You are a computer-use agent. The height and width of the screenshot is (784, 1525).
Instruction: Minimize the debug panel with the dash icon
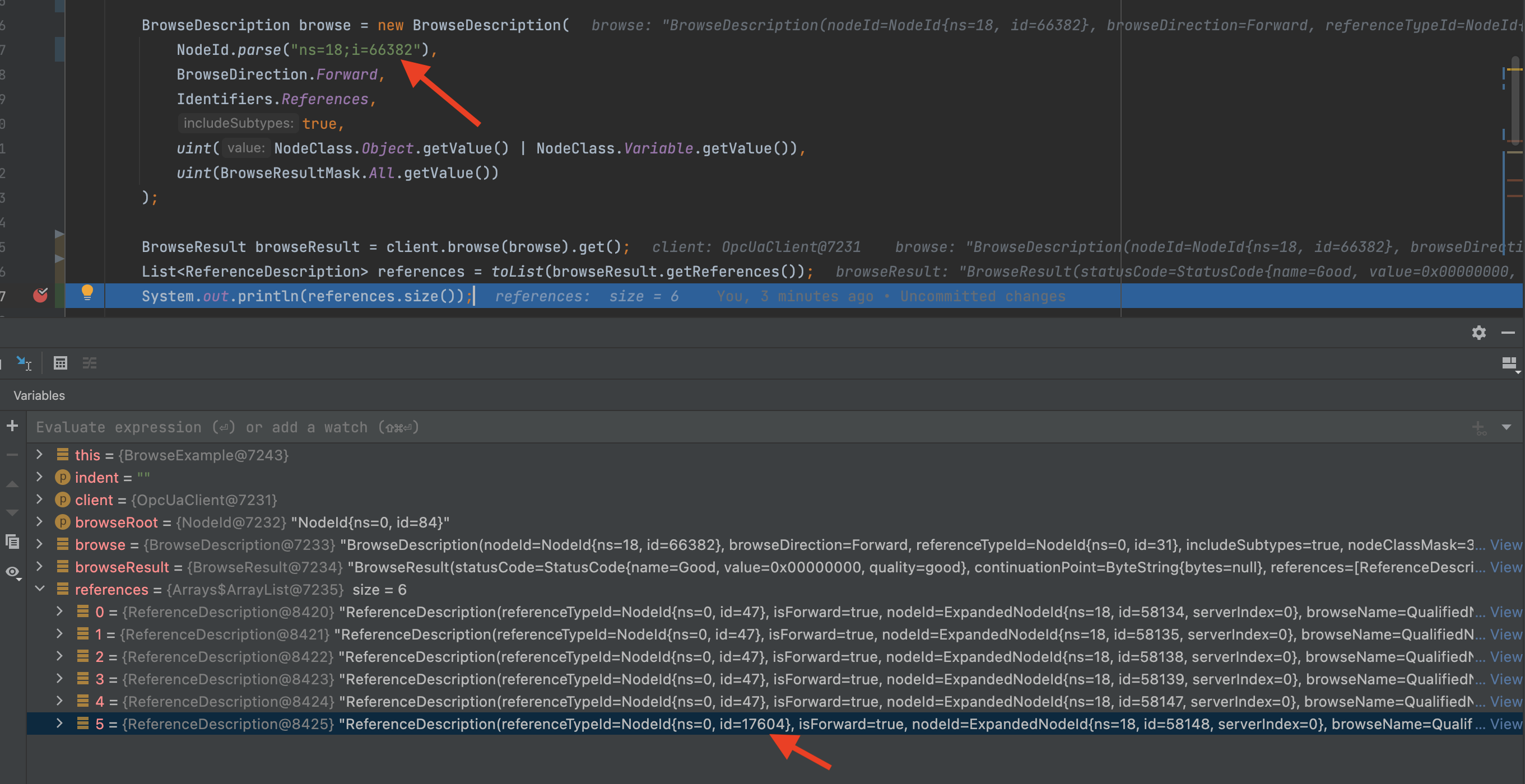tap(1508, 333)
